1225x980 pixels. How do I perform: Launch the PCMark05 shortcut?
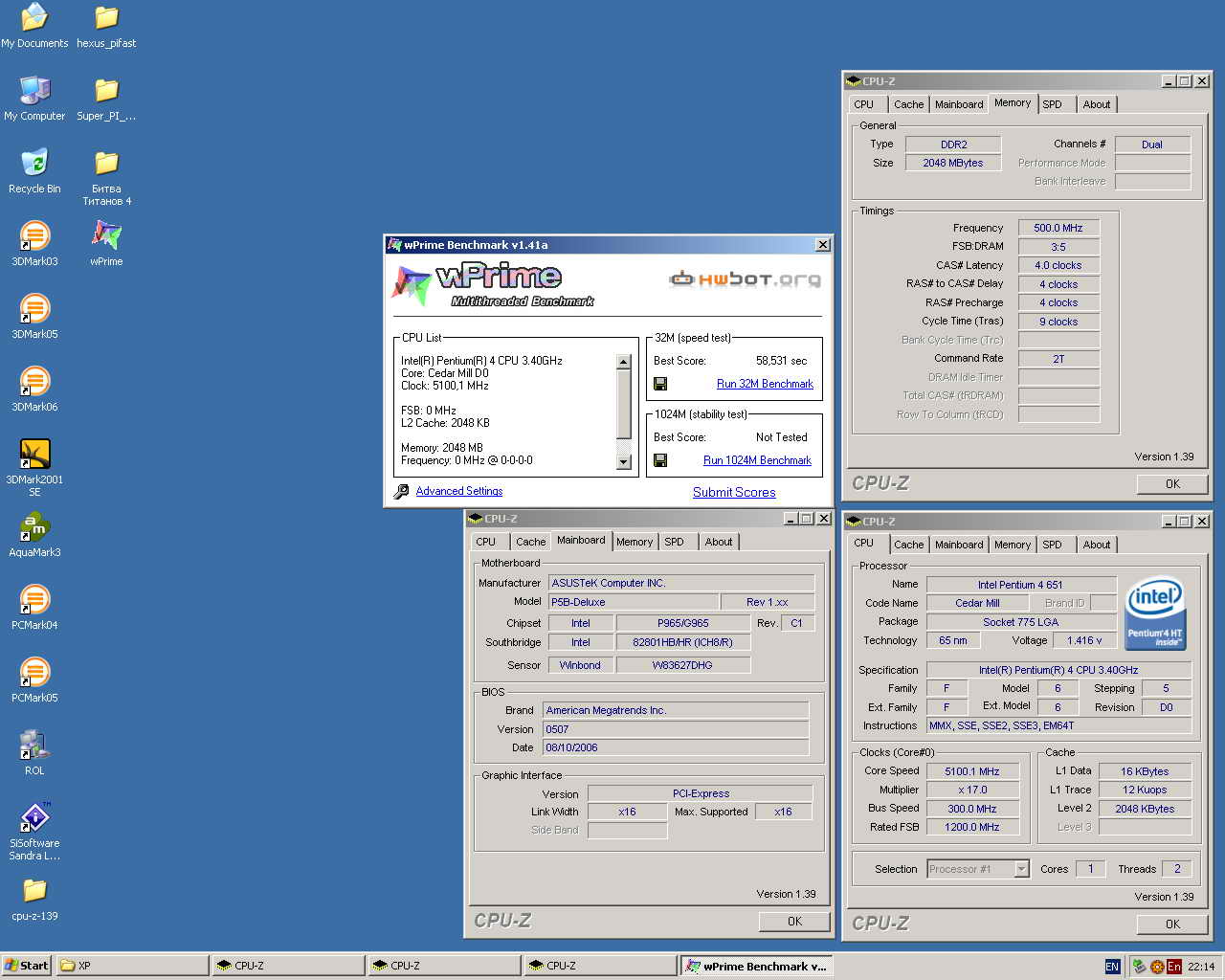[34, 680]
